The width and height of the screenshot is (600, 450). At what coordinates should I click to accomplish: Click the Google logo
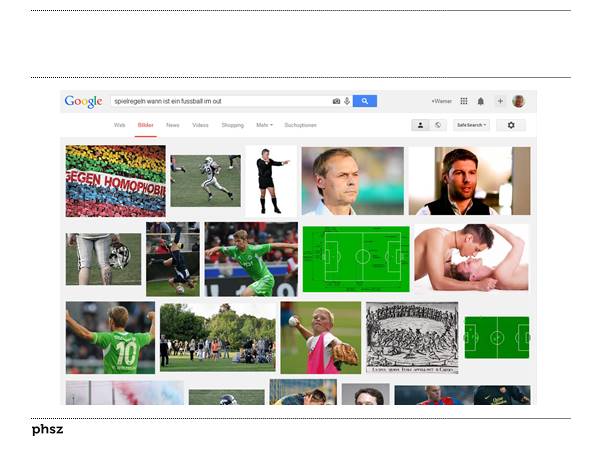pos(83,101)
